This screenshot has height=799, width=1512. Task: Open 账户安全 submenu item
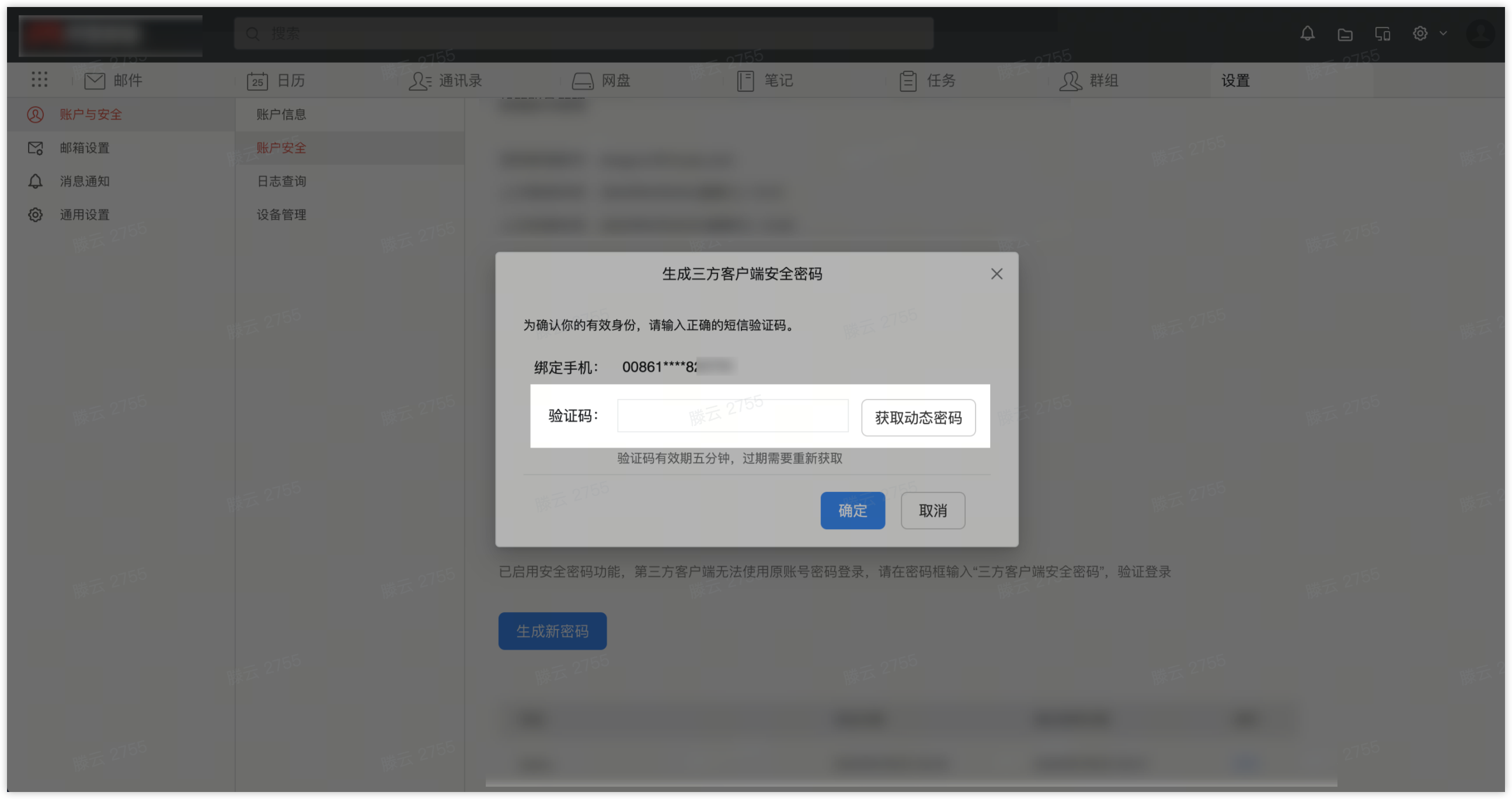coord(350,148)
